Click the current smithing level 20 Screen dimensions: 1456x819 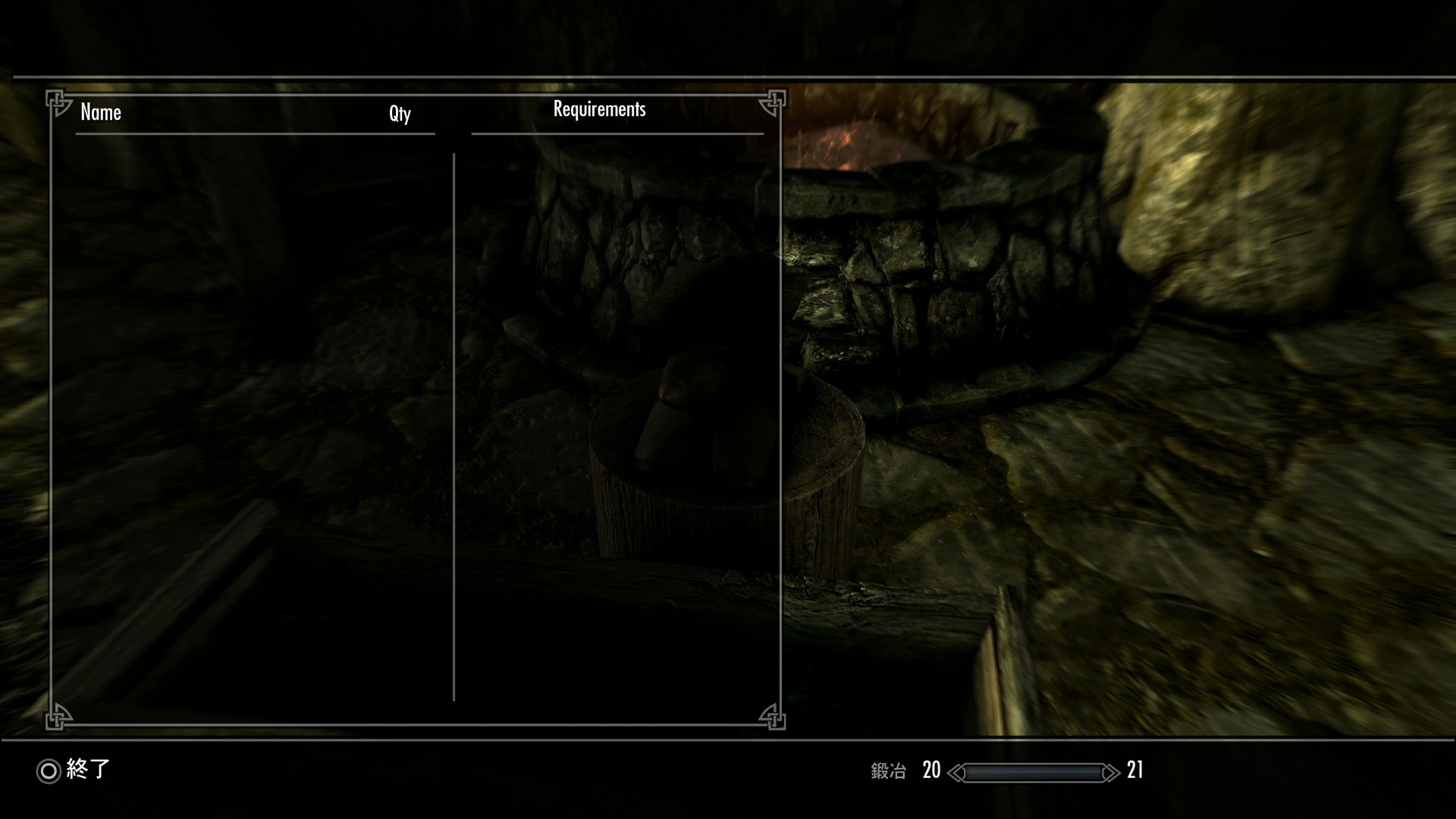931,770
